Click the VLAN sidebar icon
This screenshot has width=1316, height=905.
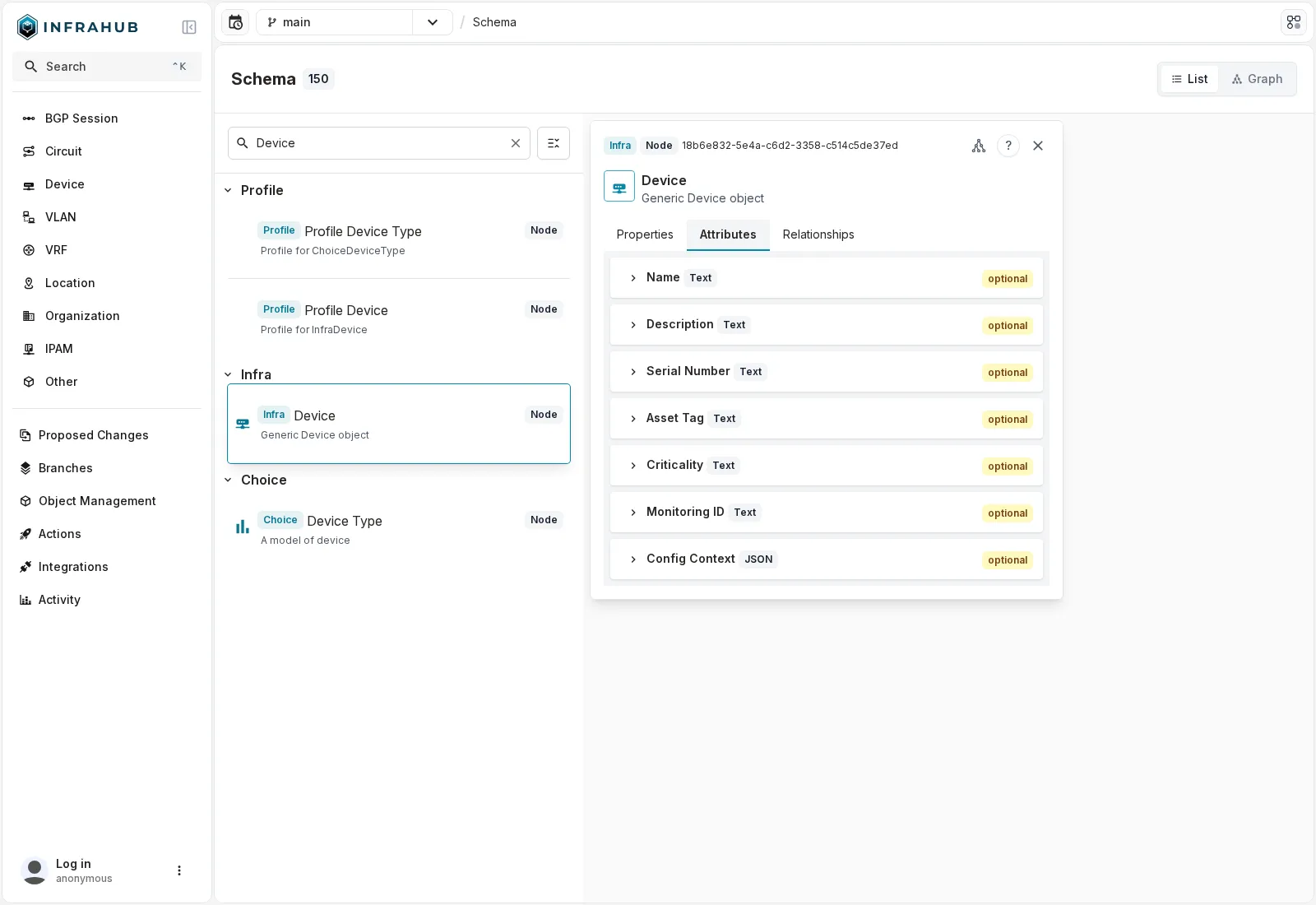tap(29, 217)
